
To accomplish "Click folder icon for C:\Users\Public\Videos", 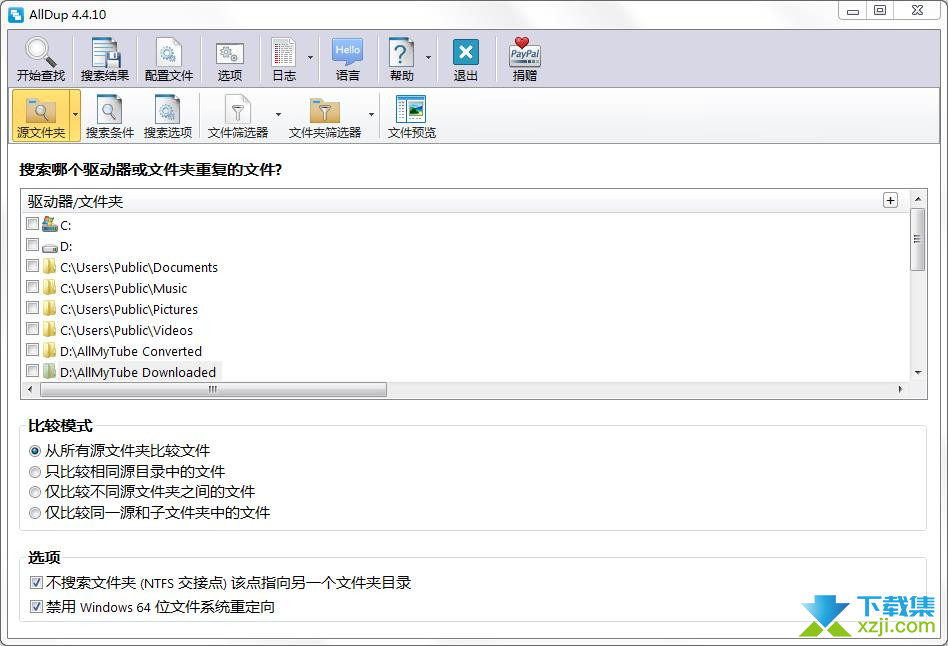I will point(50,330).
